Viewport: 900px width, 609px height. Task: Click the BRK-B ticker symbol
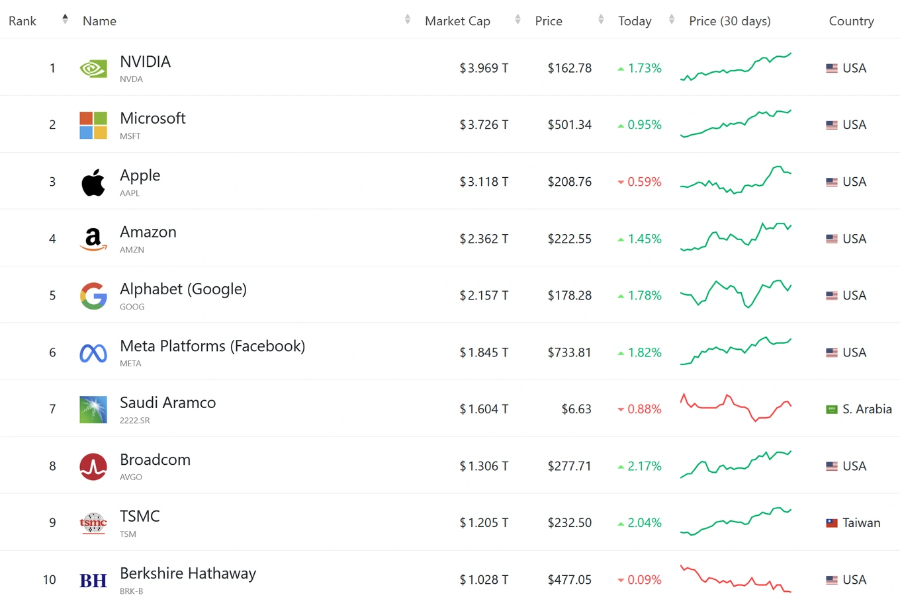coord(131,591)
